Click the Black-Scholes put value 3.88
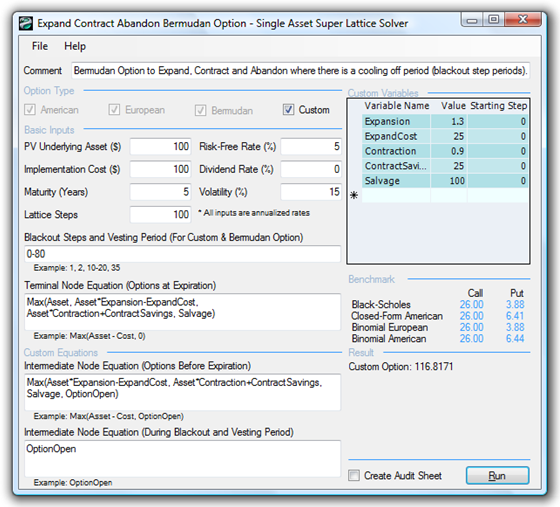Image resolution: width=560 pixels, height=507 pixels. tap(515, 305)
